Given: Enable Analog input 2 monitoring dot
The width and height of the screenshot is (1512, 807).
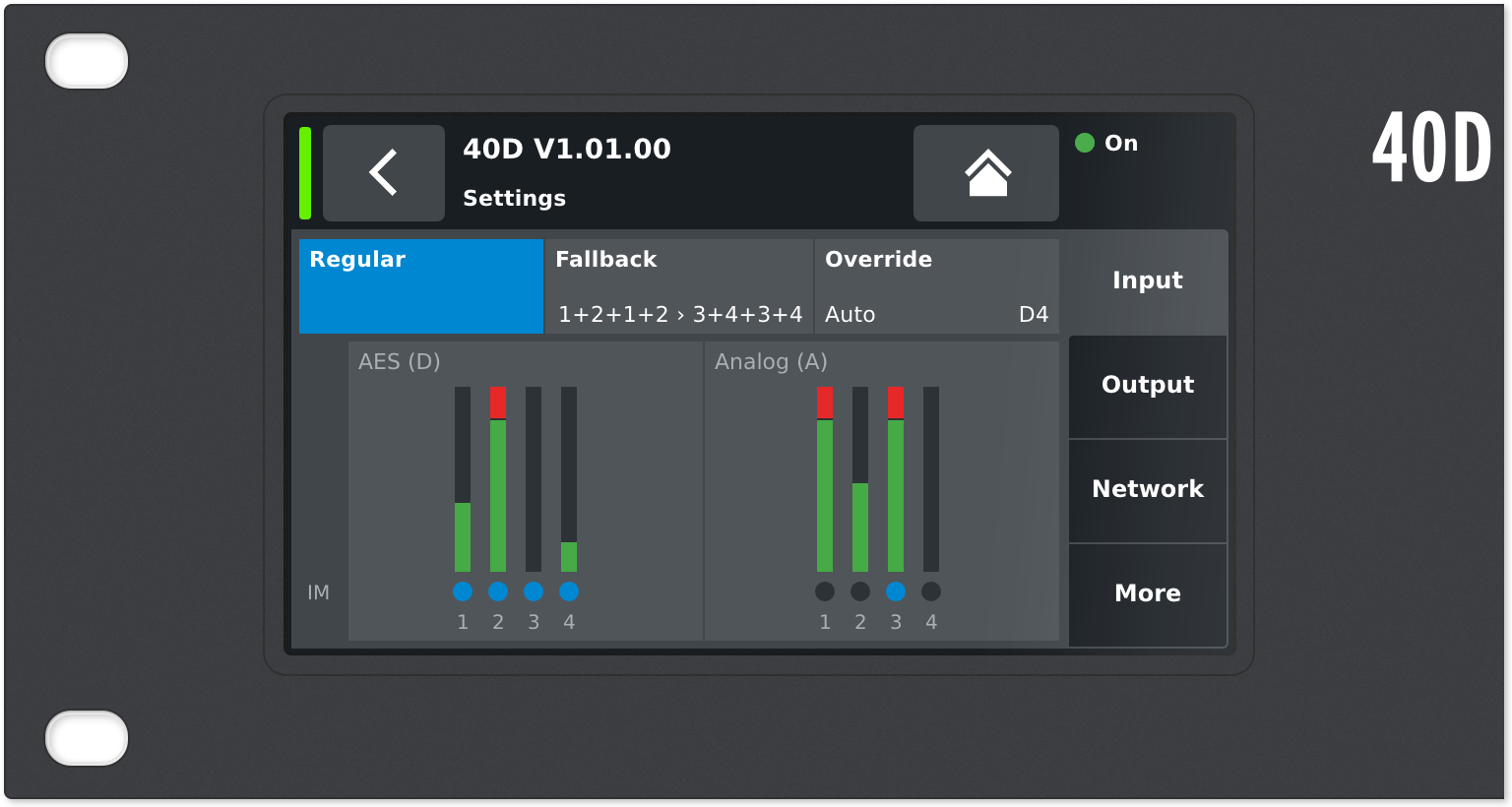Looking at the screenshot, I should click(860, 591).
